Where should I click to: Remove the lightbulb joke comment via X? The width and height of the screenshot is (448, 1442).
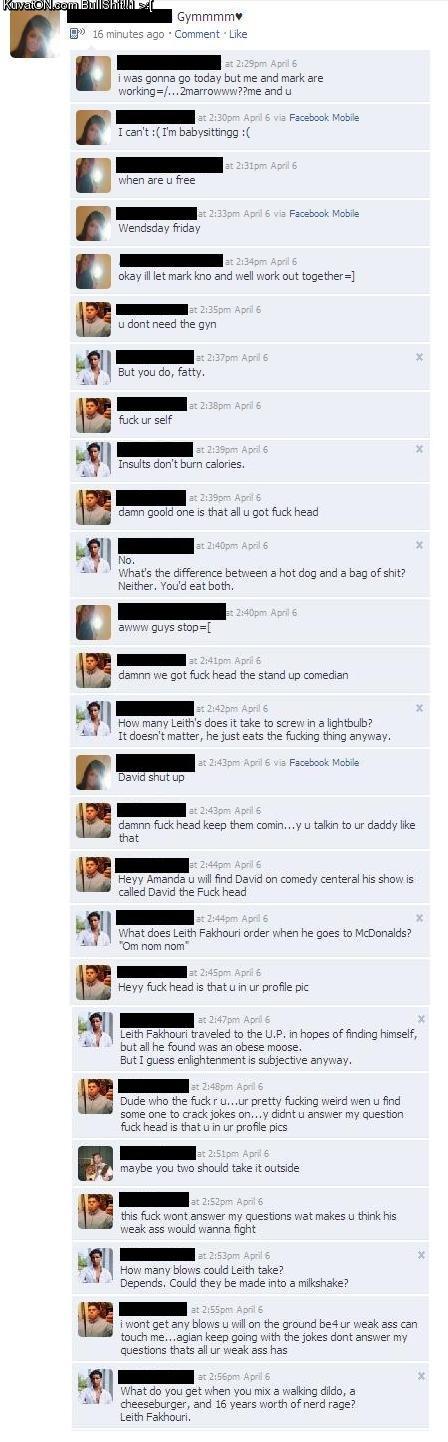(x=419, y=708)
